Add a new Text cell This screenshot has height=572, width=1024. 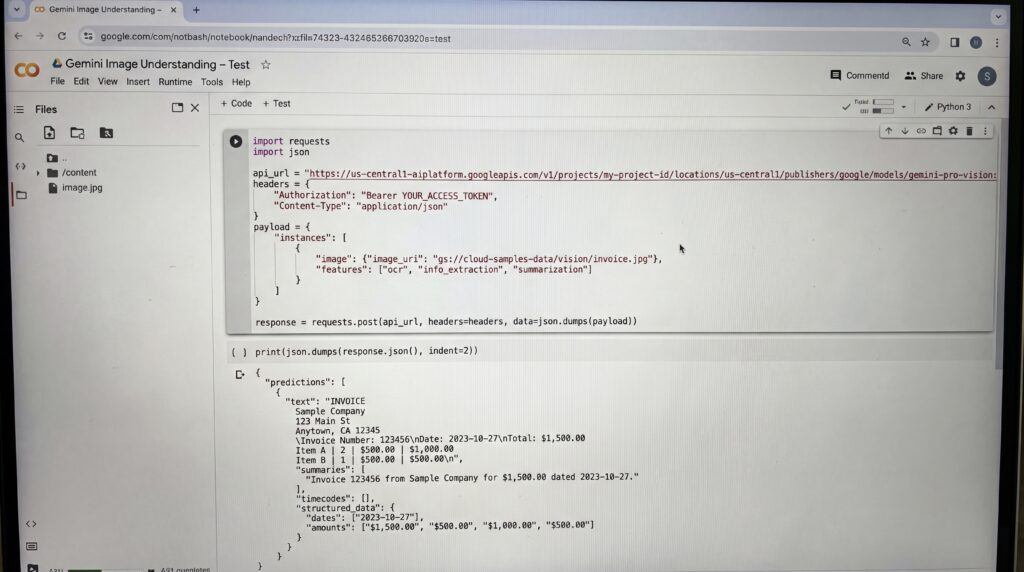[277, 103]
